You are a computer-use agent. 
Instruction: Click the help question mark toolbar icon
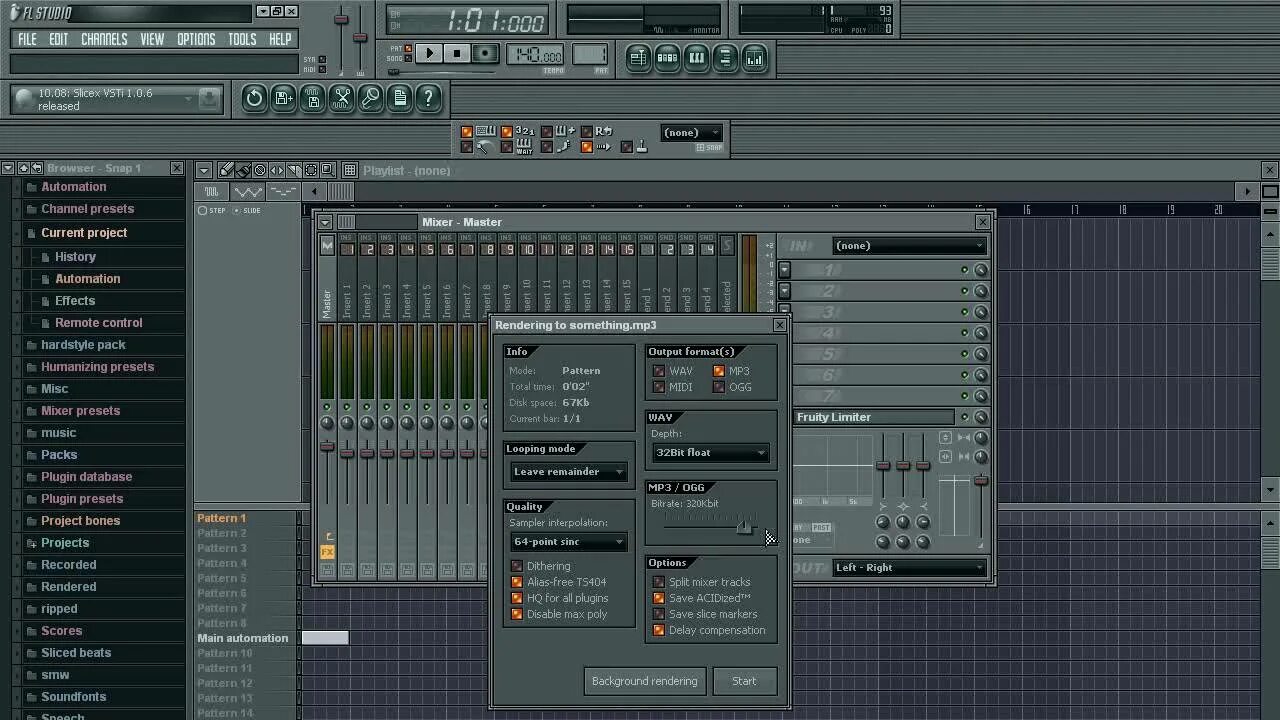(428, 97)
